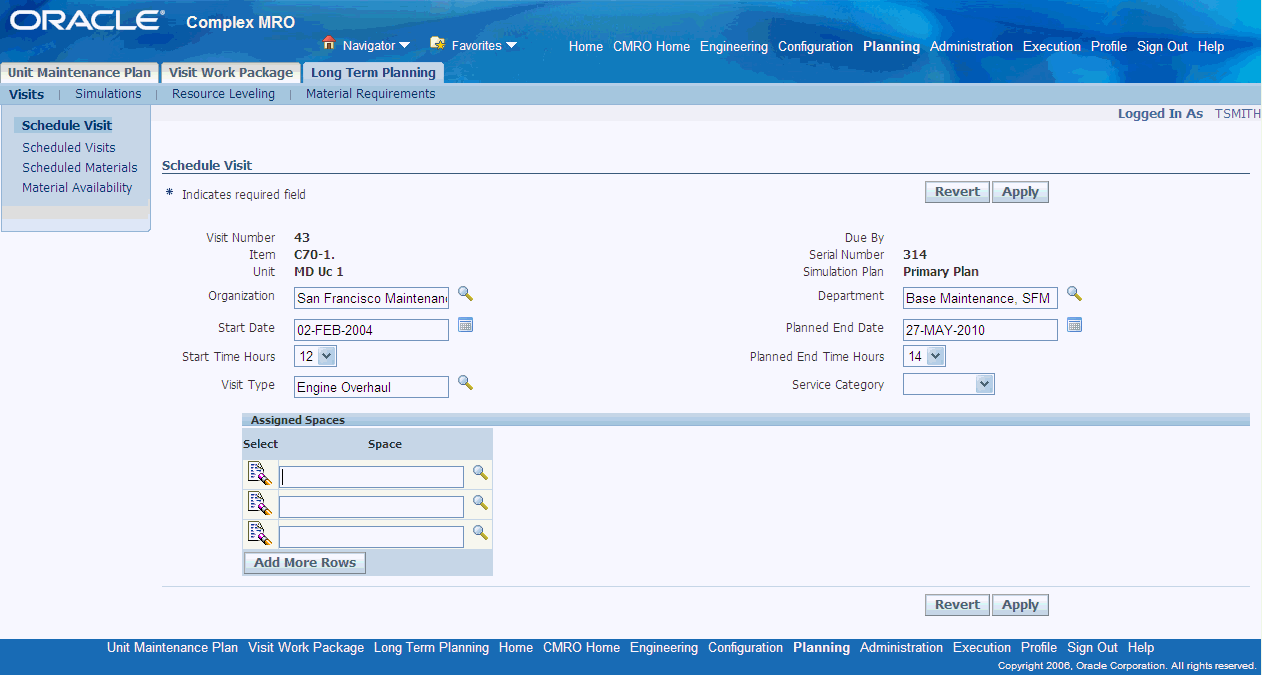Open the Material Requirements subtab
The height and width of the screenshot is (675, 1262).
[371, 94]
